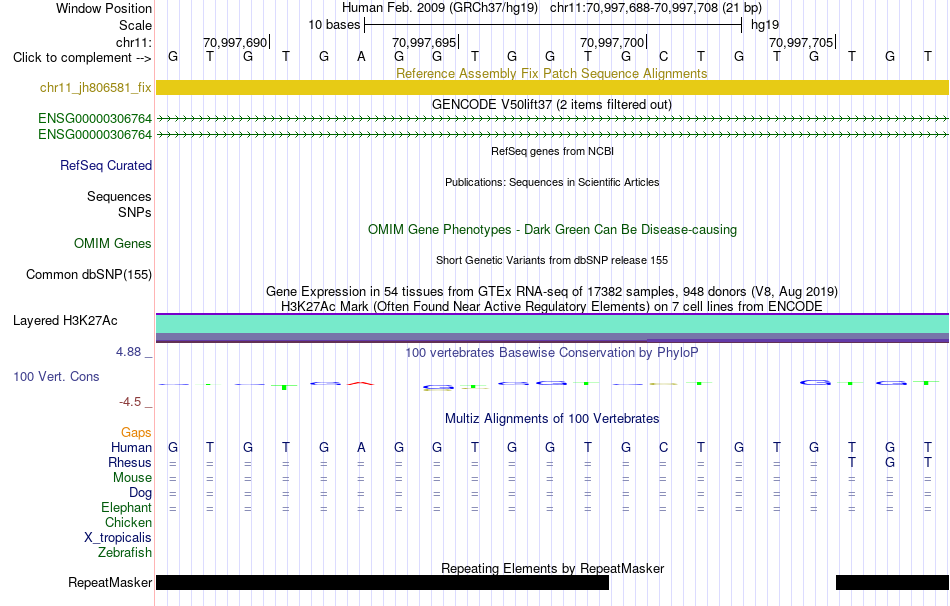Click the Elephant alignment row label
Viewport: 950px width, 606px height.
click(127, 507)
